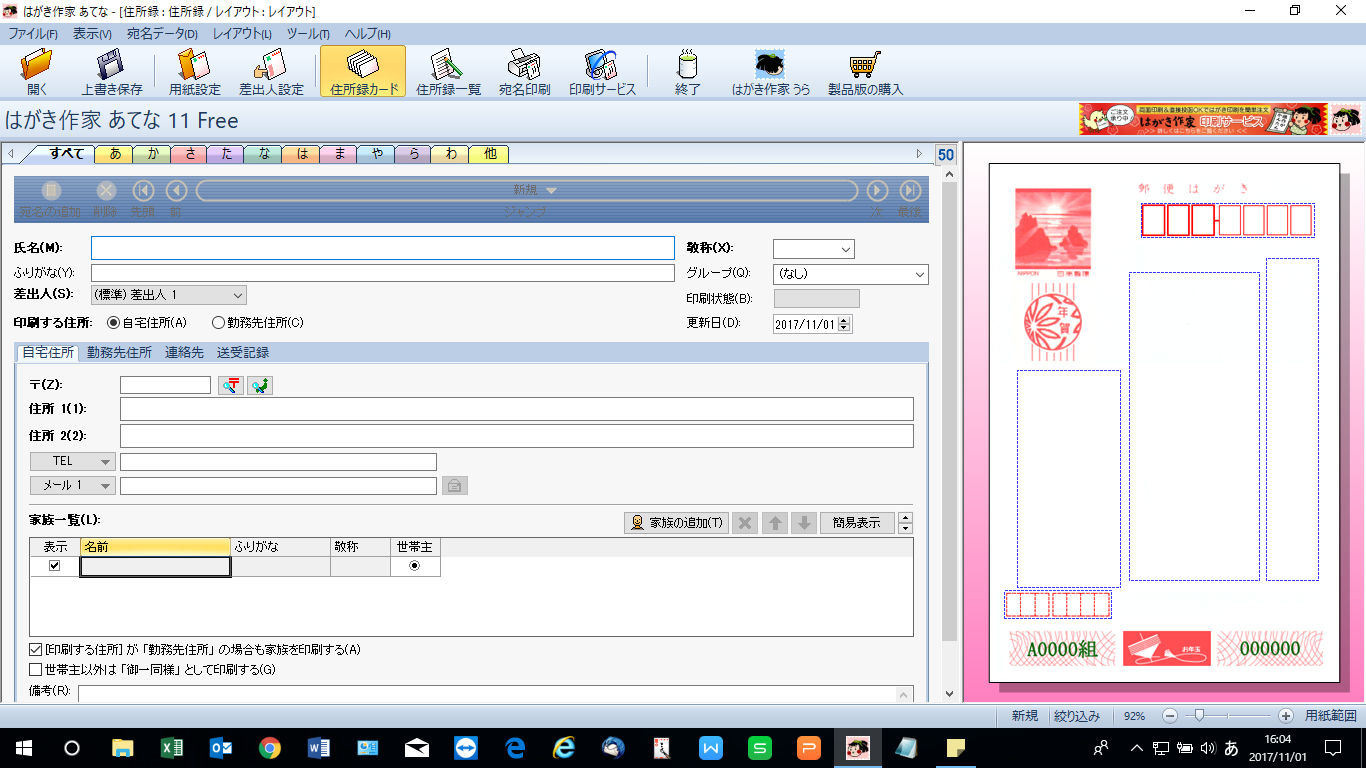This screenshot has height=768, width=1366.
Task: Open 印刷サービス from toolbar
Action: pos(602,72)
